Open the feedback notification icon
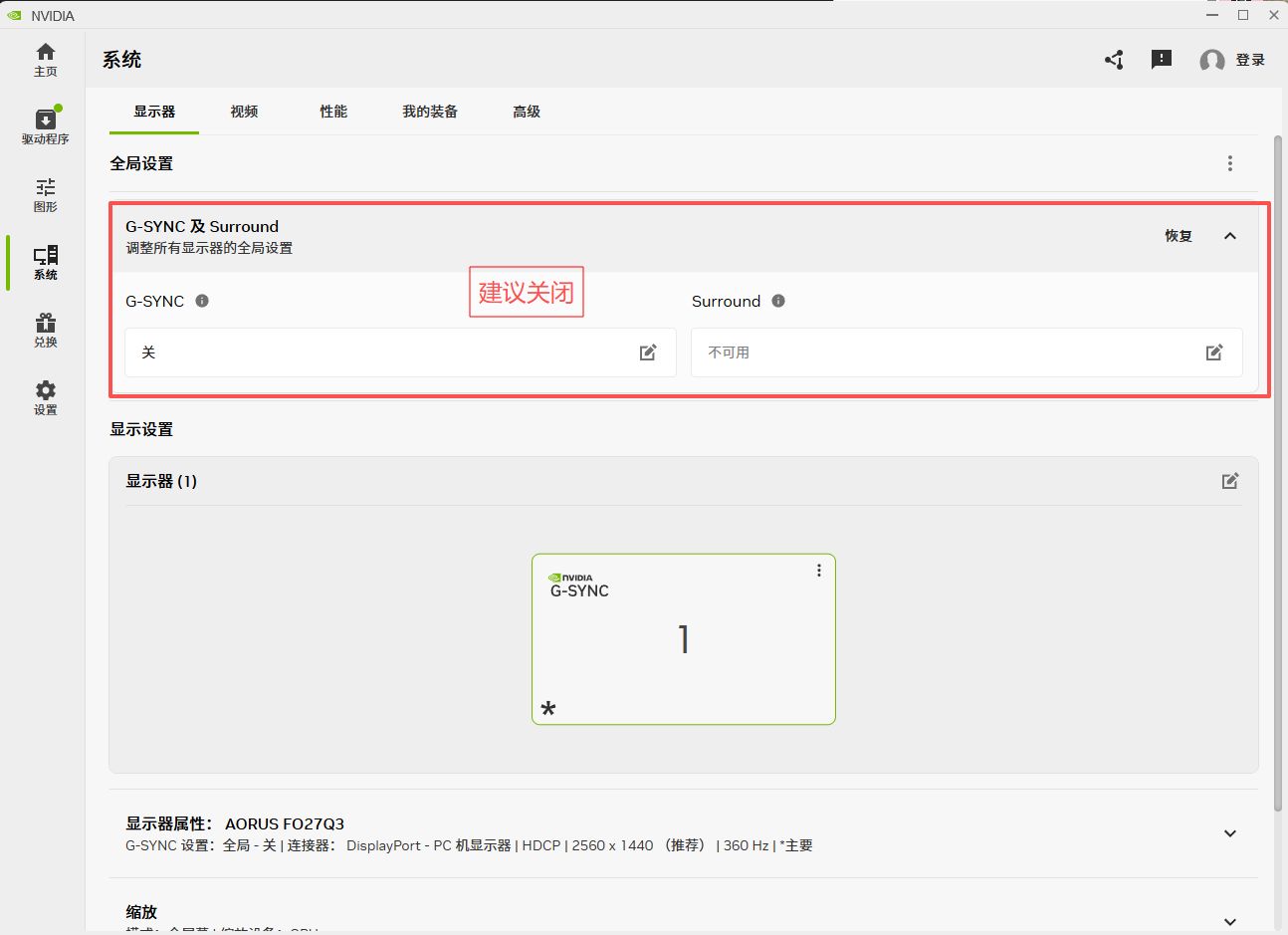The height and width of the screenshot is (935, 1288). coord(1162,60)
